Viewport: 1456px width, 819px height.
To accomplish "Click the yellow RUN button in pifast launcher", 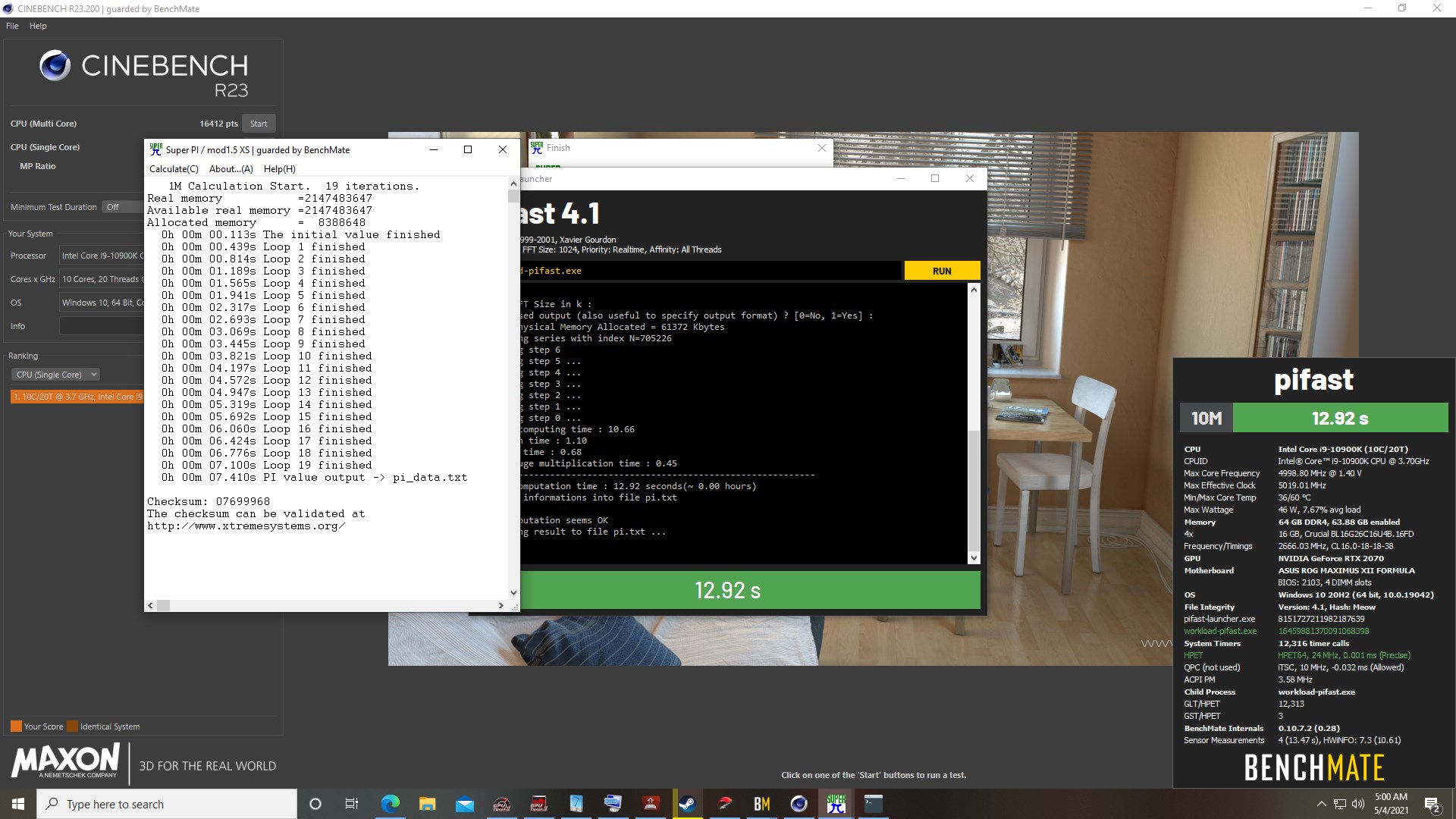I will pos(942,271).
